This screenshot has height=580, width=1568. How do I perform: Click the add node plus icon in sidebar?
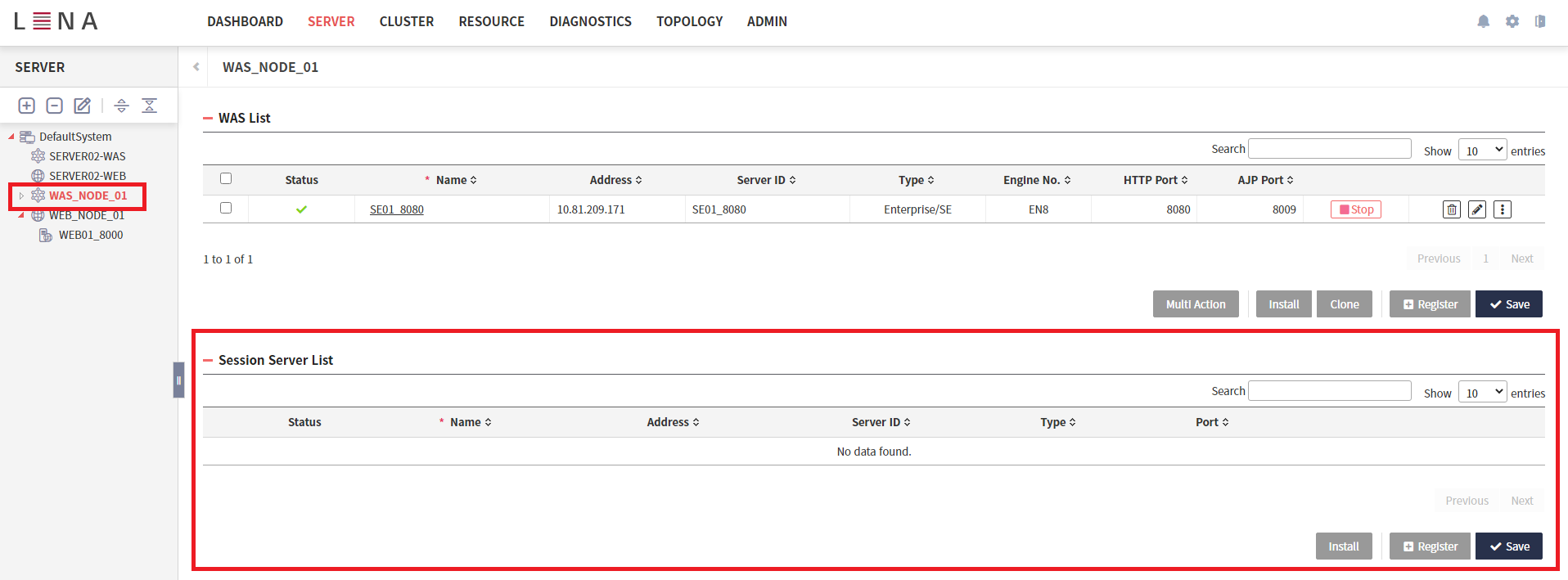(x=27, y=106)
